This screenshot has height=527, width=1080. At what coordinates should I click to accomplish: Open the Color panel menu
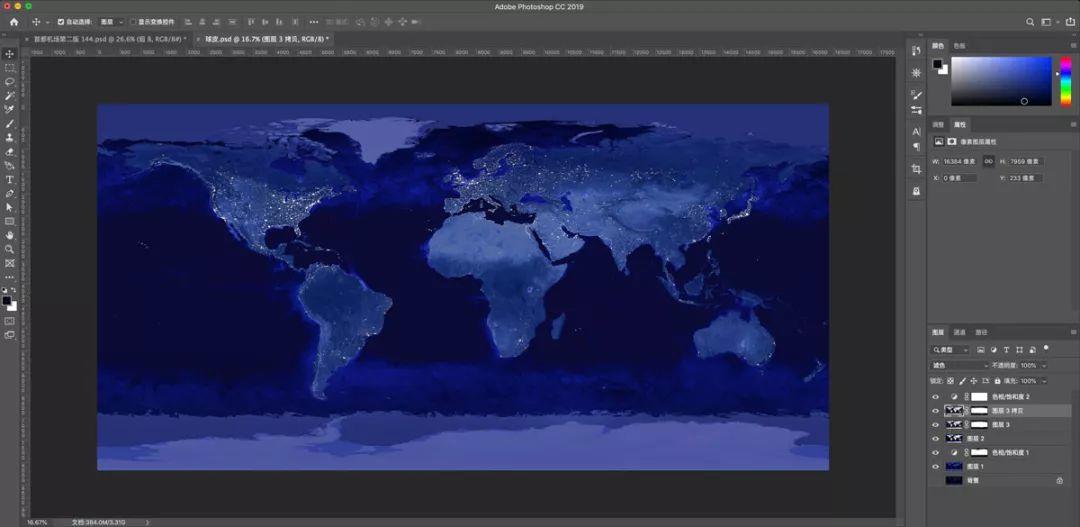click(1072, 45)
